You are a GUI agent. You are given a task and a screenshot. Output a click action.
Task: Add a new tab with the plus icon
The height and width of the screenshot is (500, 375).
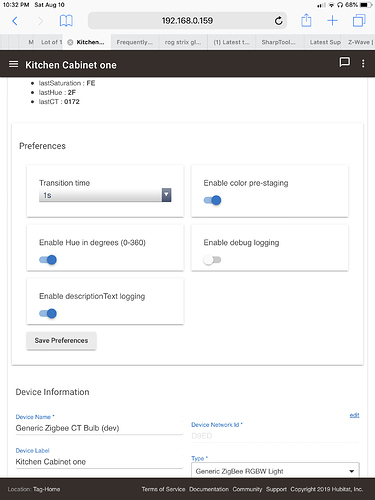pyautogui.click(x=332, y=21)
